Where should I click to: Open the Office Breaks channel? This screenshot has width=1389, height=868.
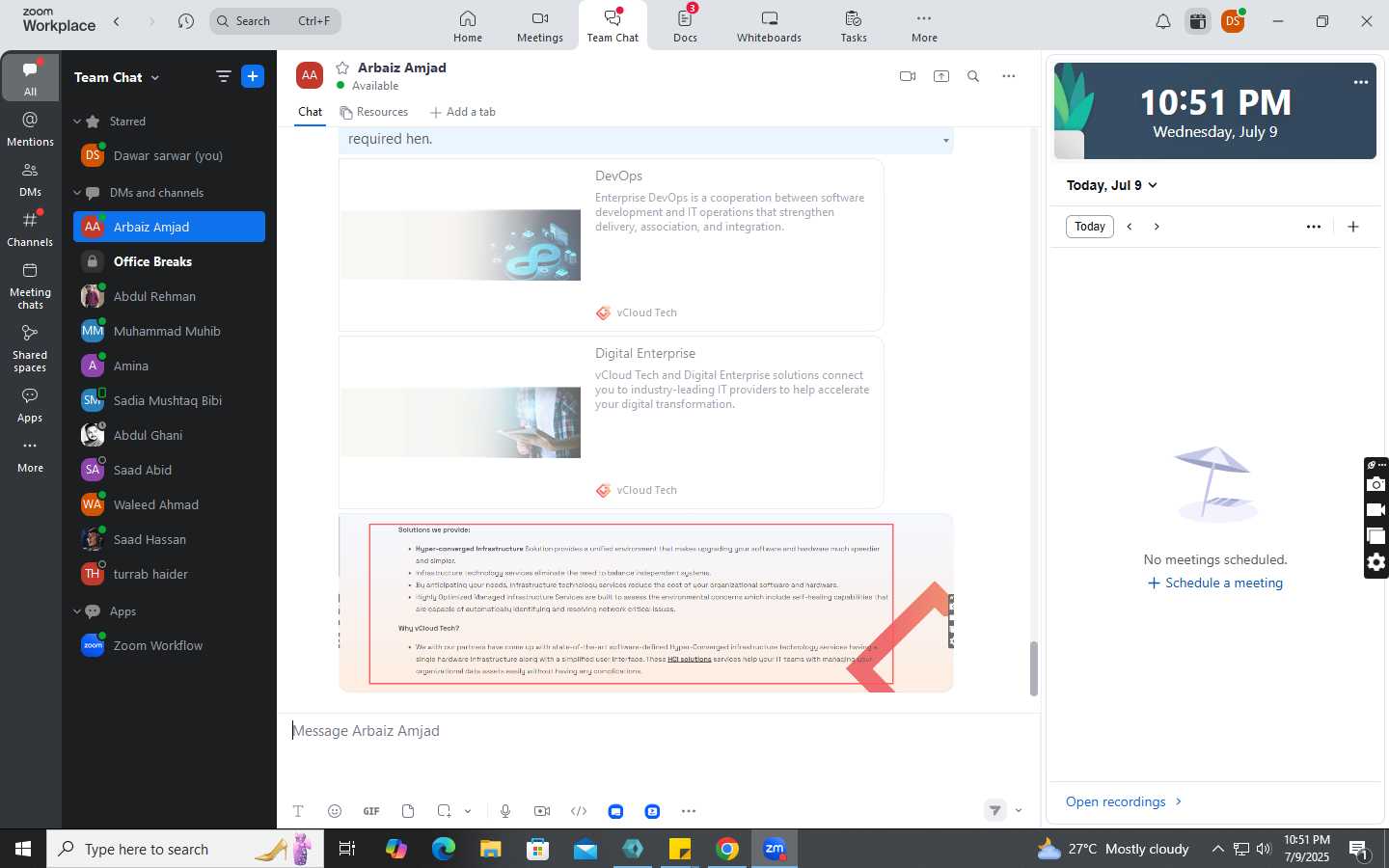pyautogui.click(x=169, y=261)
